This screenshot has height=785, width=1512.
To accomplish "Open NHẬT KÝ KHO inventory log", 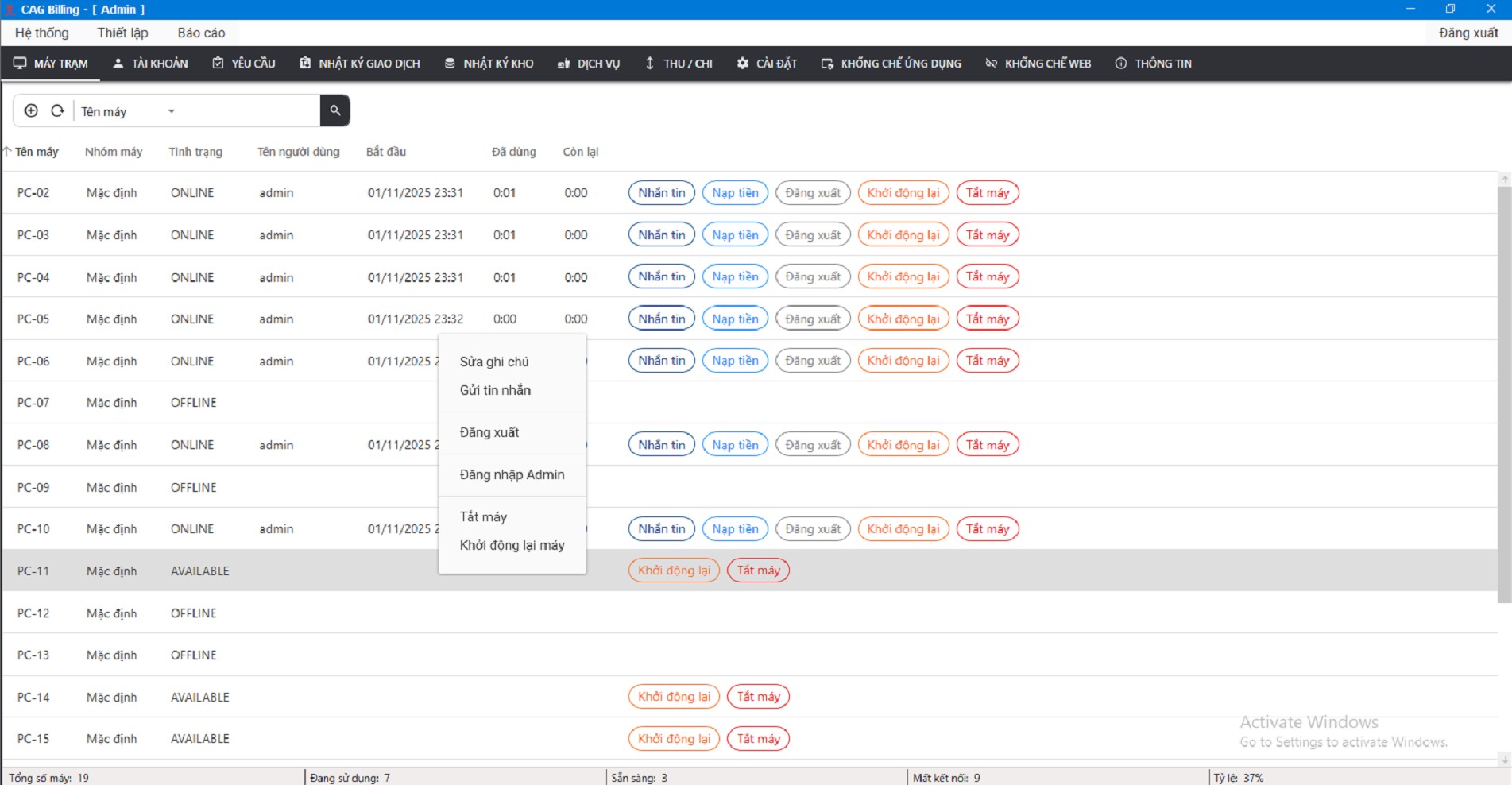I will (x=489, y=64).
